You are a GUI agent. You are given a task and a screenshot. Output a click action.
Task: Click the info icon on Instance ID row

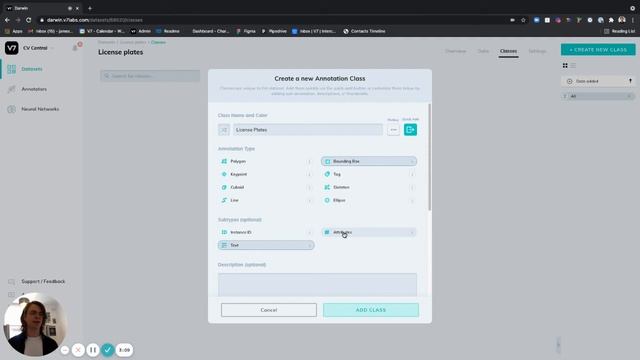point(309,232)
